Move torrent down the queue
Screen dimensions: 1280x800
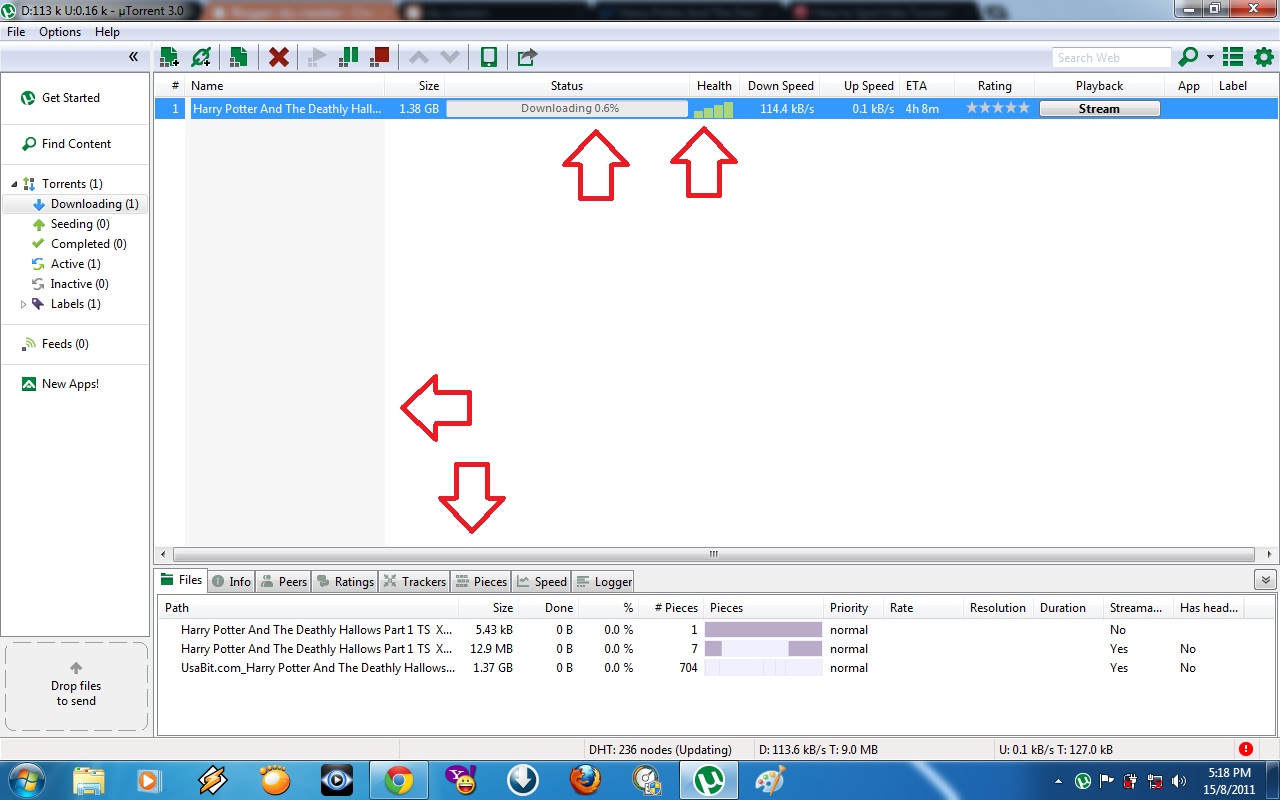pos(450,57)
